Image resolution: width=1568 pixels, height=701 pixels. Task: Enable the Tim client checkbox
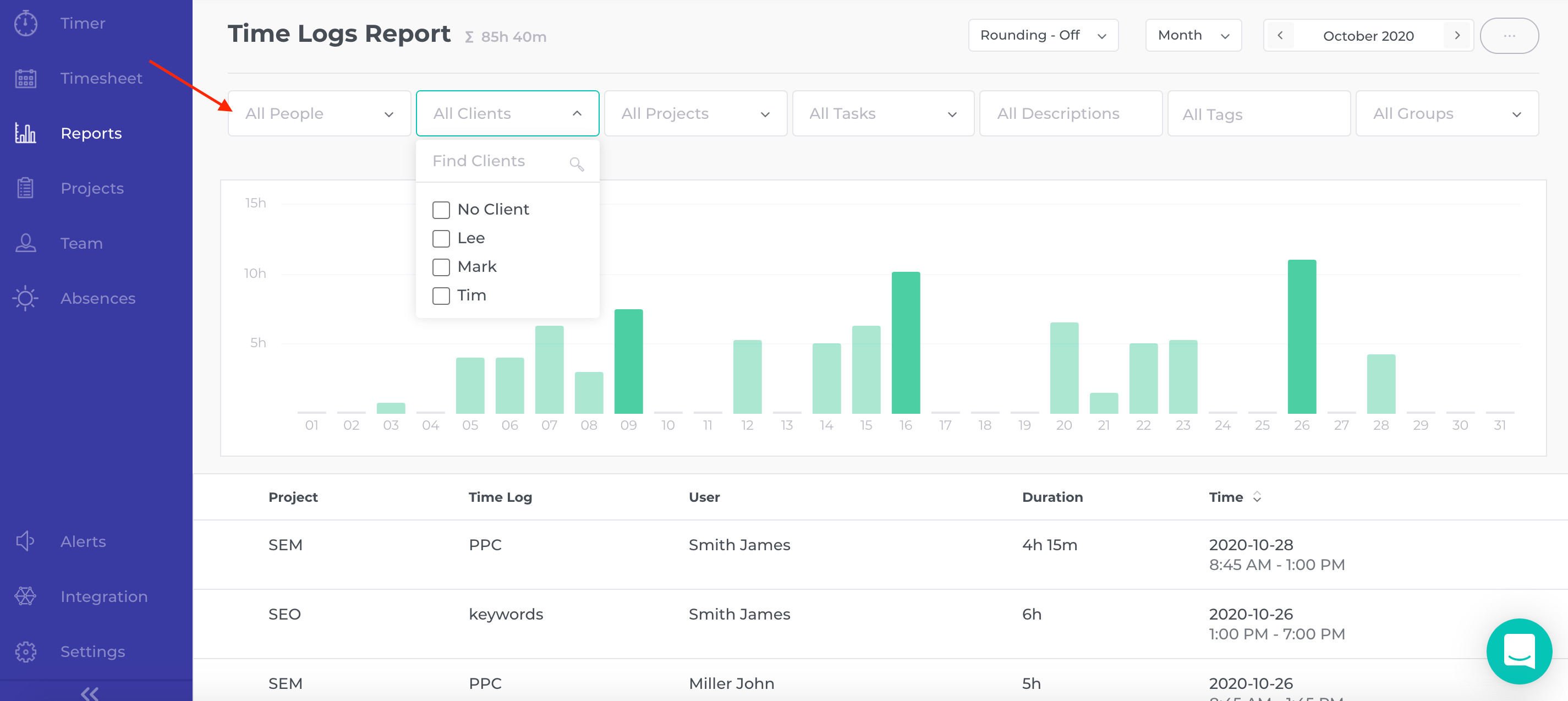[x=441, y=295]
